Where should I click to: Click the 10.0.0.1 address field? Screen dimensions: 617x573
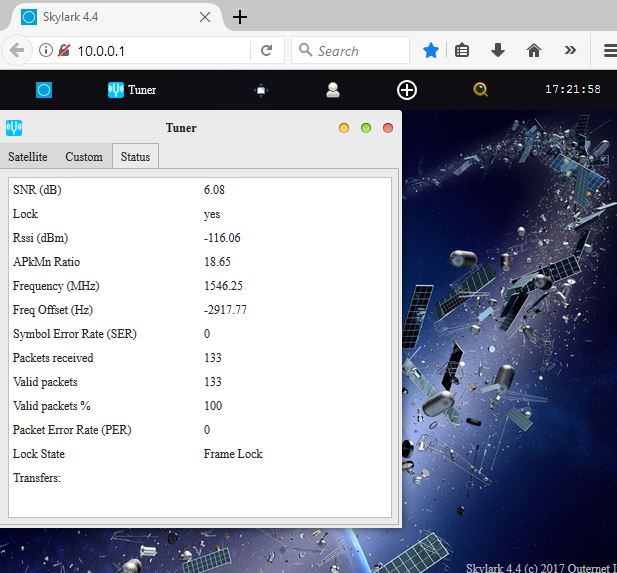click(161, 51)
